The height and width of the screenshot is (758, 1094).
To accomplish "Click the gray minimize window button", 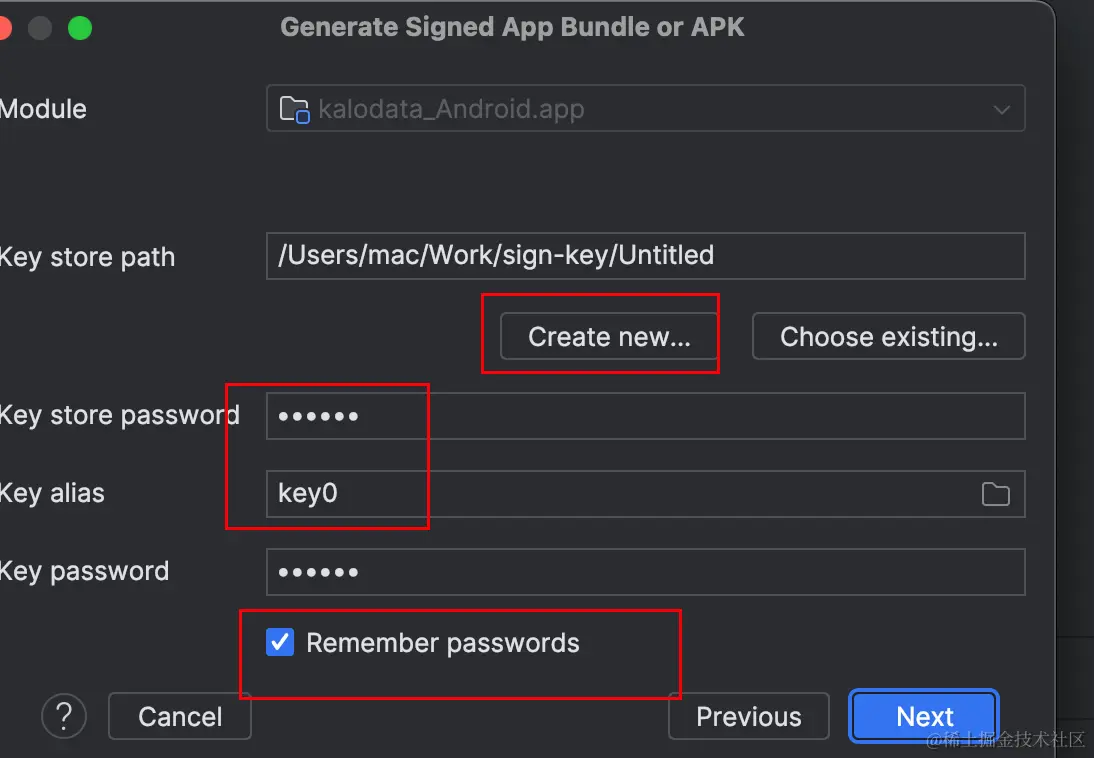I will (40, 28).
